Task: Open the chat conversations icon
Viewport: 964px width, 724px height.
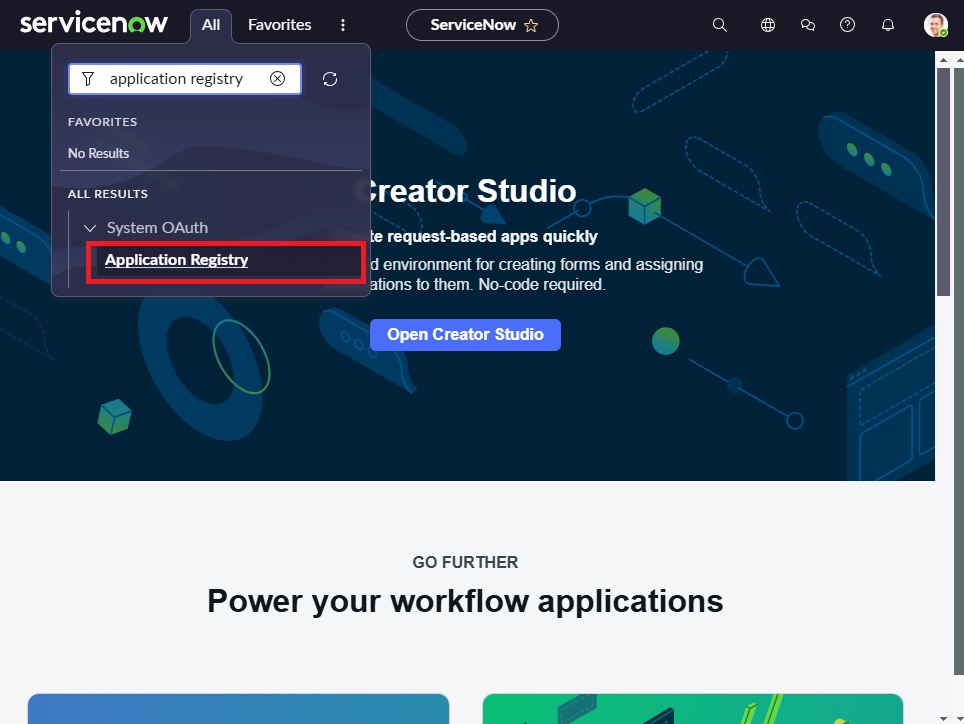Action: 807,25
